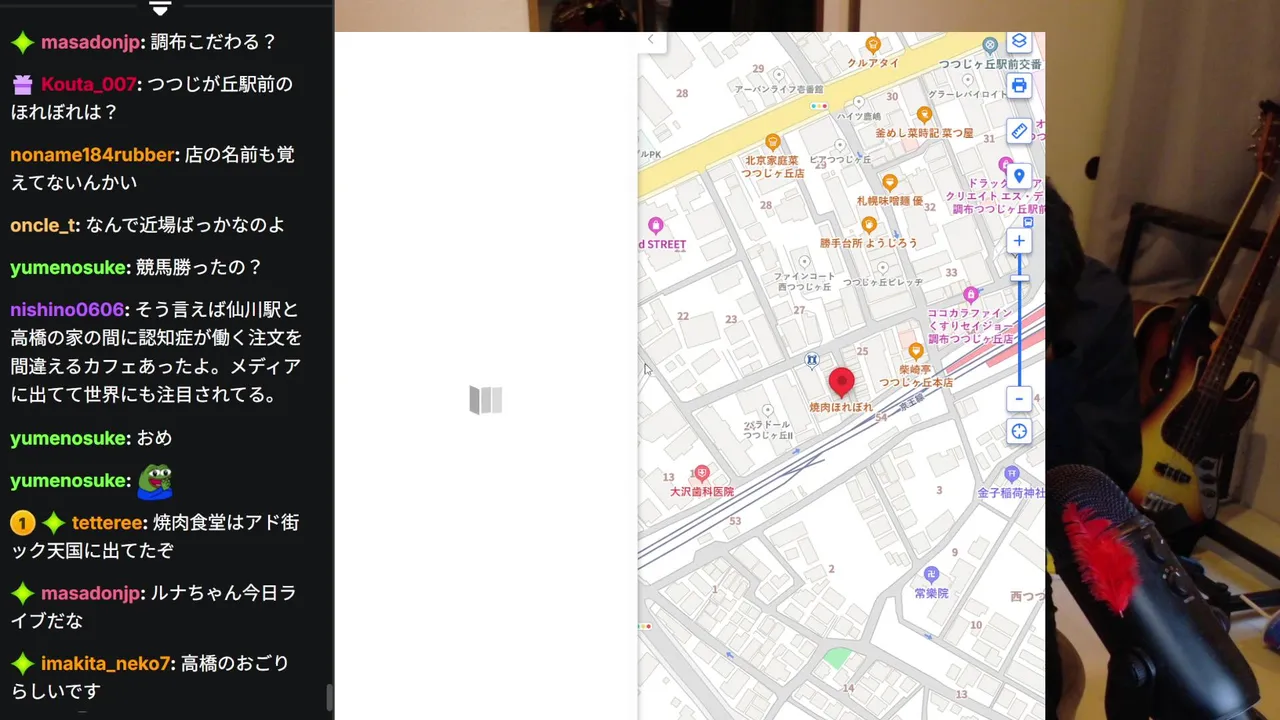
Task: Click the current location crosshair button
Action: click(1019, 431)
